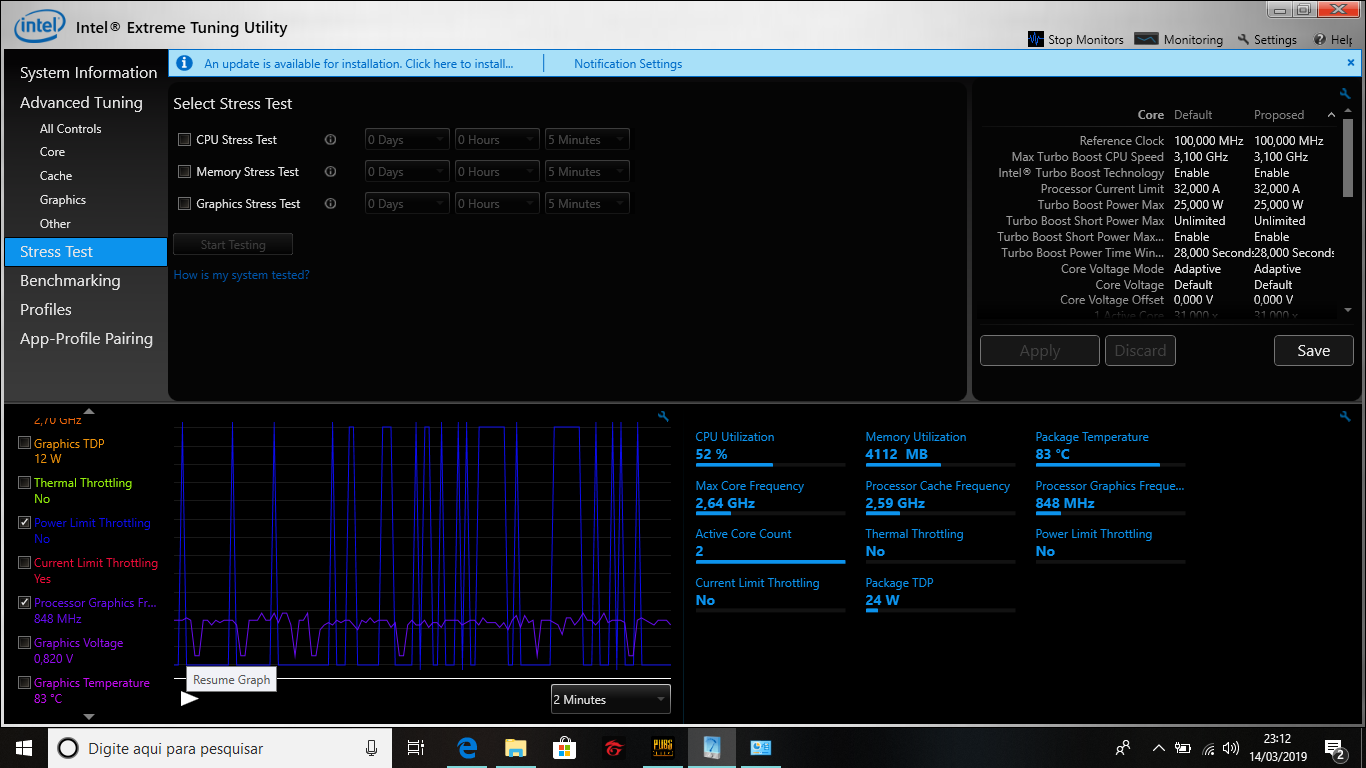Screen dimensions: 1366x768
Task: Click the settings panel vertical scrollbar
Action: pyautogui.click(x=1348, y=158)
